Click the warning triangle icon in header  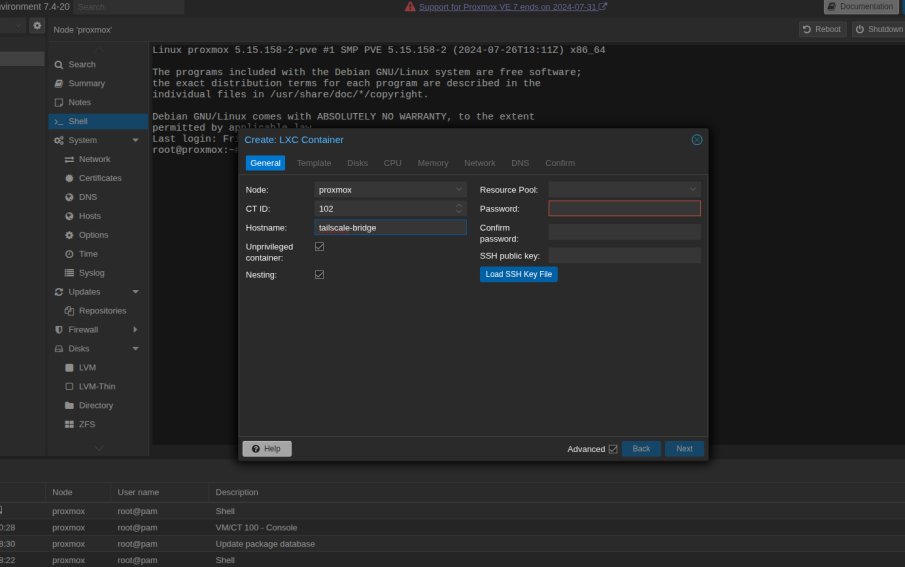pos(410,7)
